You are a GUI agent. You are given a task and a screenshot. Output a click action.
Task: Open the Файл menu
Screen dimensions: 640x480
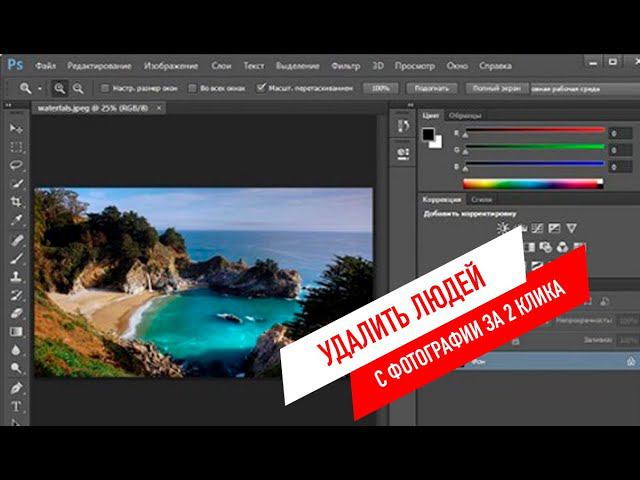click(45, 66)
